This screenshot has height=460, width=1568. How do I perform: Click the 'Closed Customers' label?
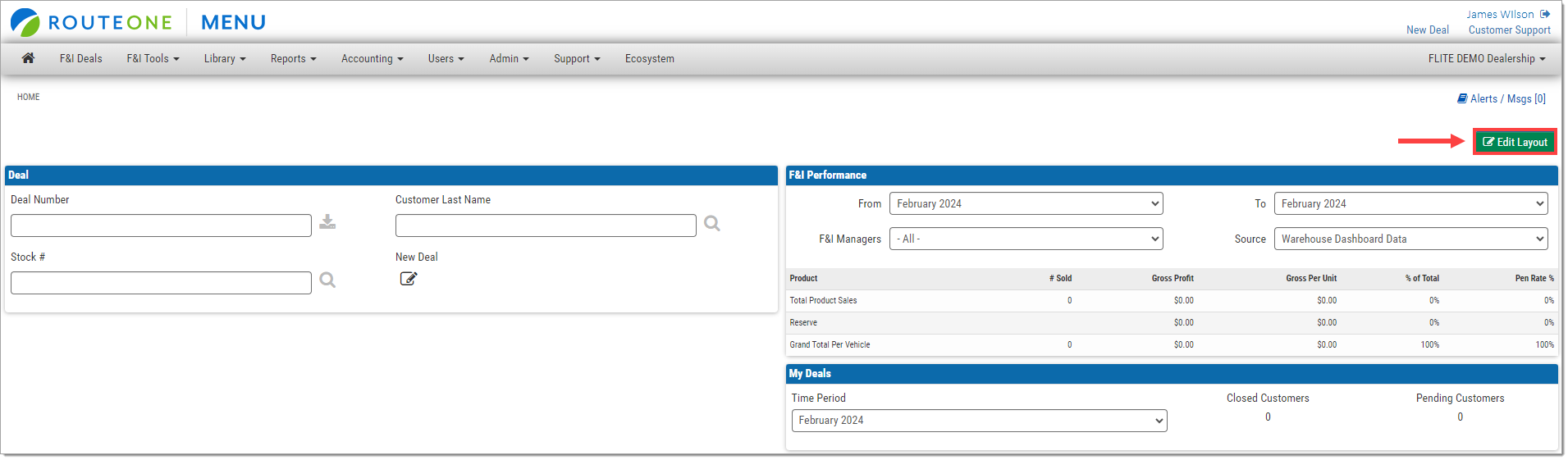[x=1268, y=398]
